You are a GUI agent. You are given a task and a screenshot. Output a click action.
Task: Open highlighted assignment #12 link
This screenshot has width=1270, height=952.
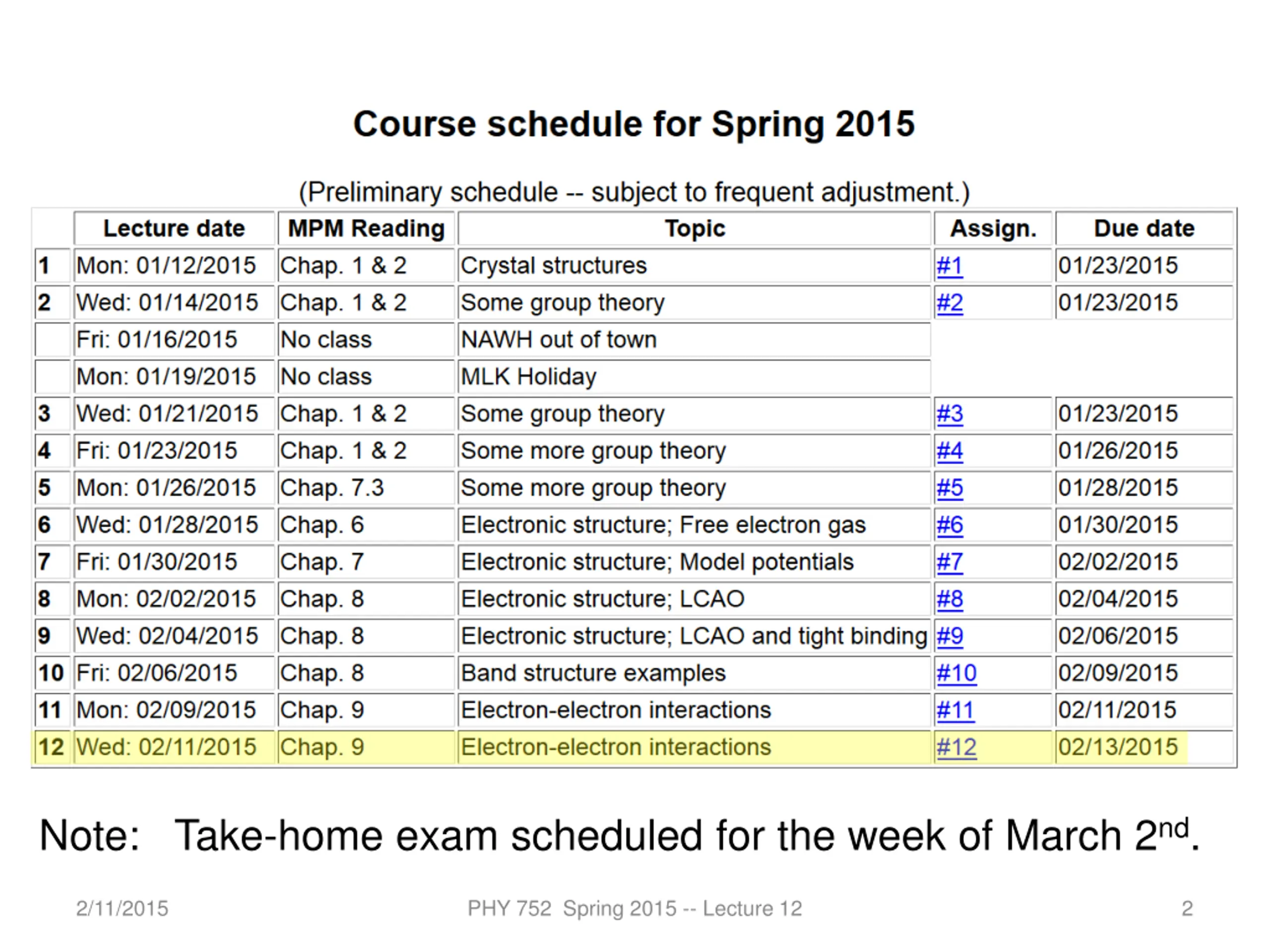(956, 747)
